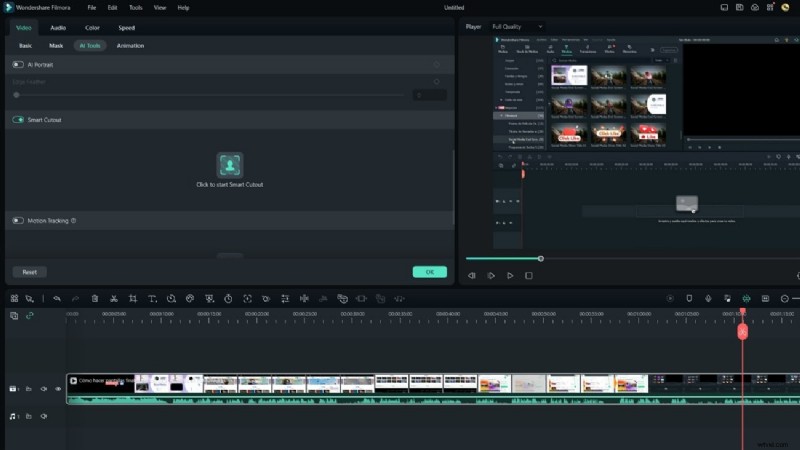The height and width of the screenshot is (450, 800).
Task: Open the File menu
Action: (x=91, y=8)
